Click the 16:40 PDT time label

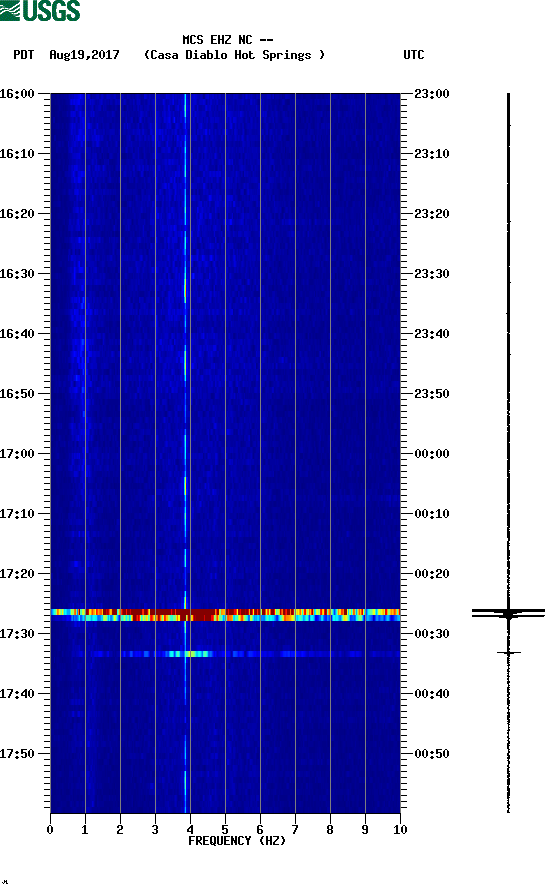click(x=17, y=334)
